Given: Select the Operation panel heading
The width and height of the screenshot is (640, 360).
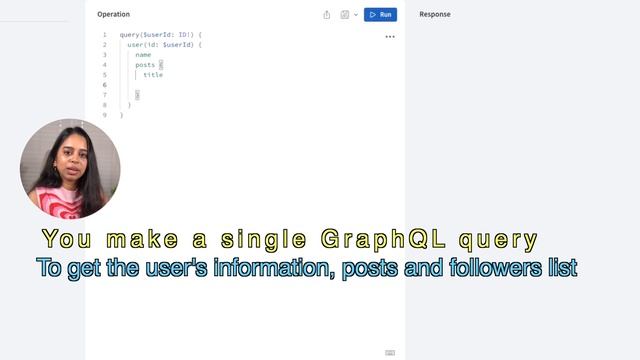Looking at the screenshot, I should [113, 14].
